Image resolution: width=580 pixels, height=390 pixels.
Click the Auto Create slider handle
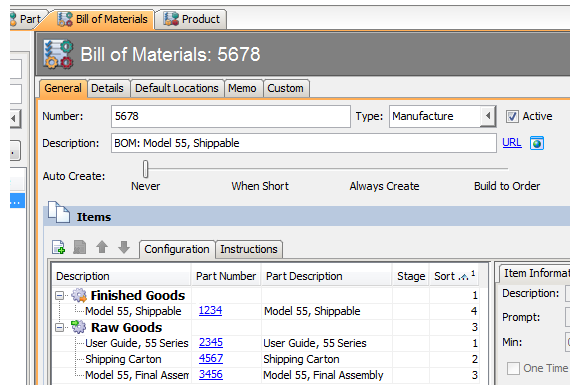click(x=145, y=169)
